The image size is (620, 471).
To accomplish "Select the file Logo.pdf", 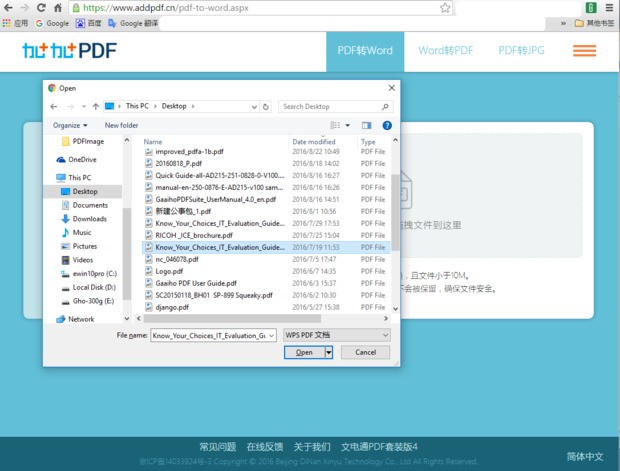I will 266,271.
